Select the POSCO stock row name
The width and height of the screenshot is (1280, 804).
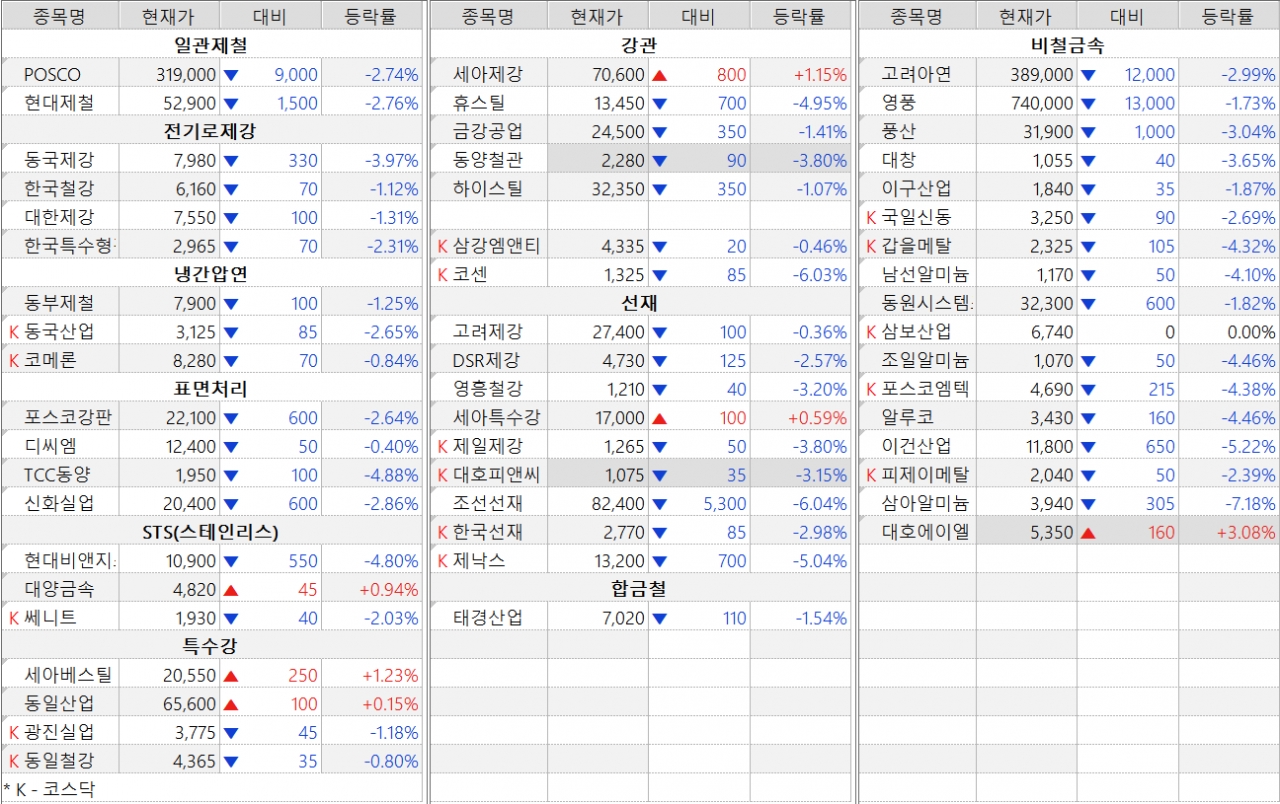click(x=53, y=74)
